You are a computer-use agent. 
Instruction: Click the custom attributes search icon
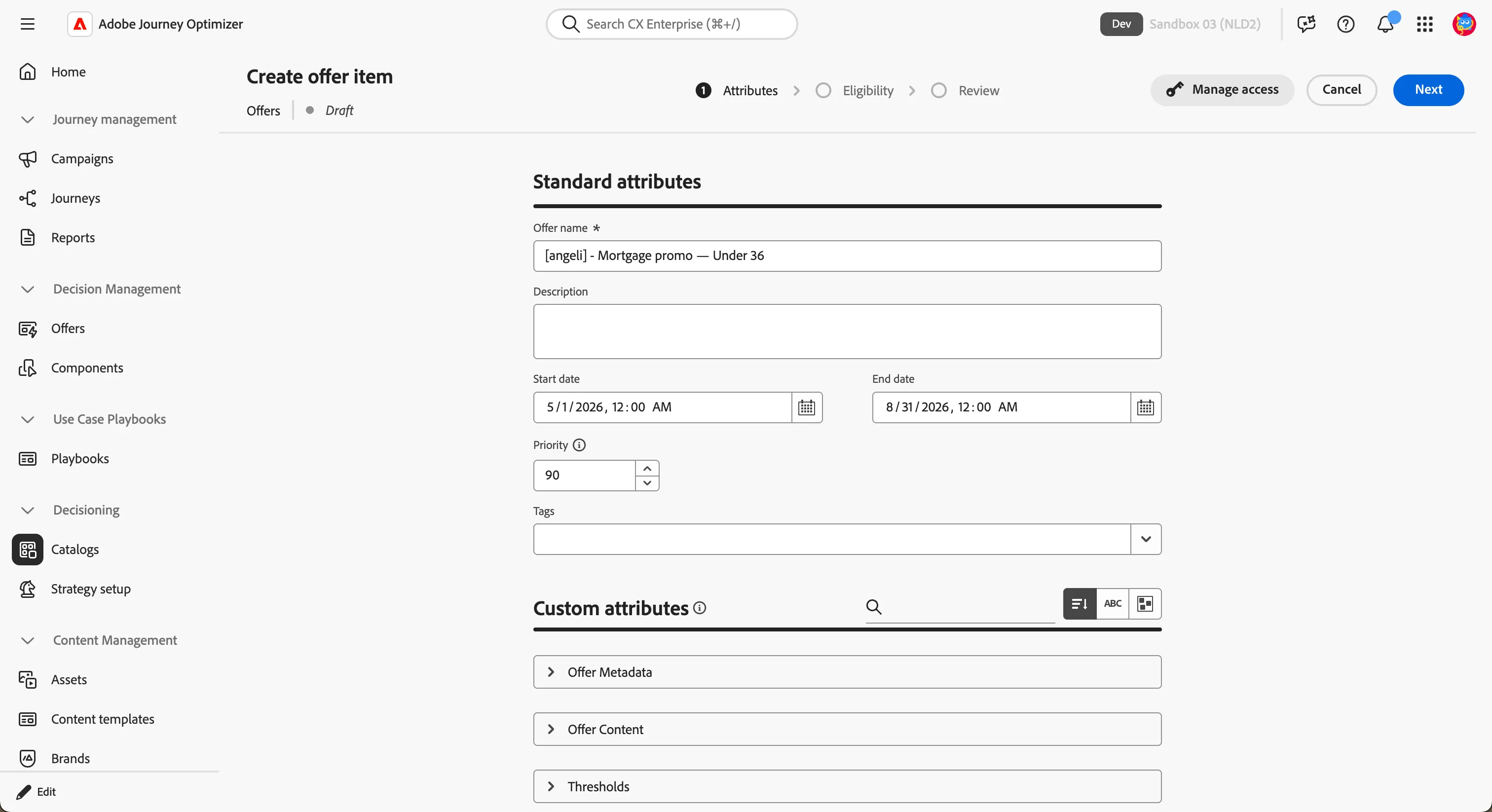pyautogui.click(x=873, y=606)
